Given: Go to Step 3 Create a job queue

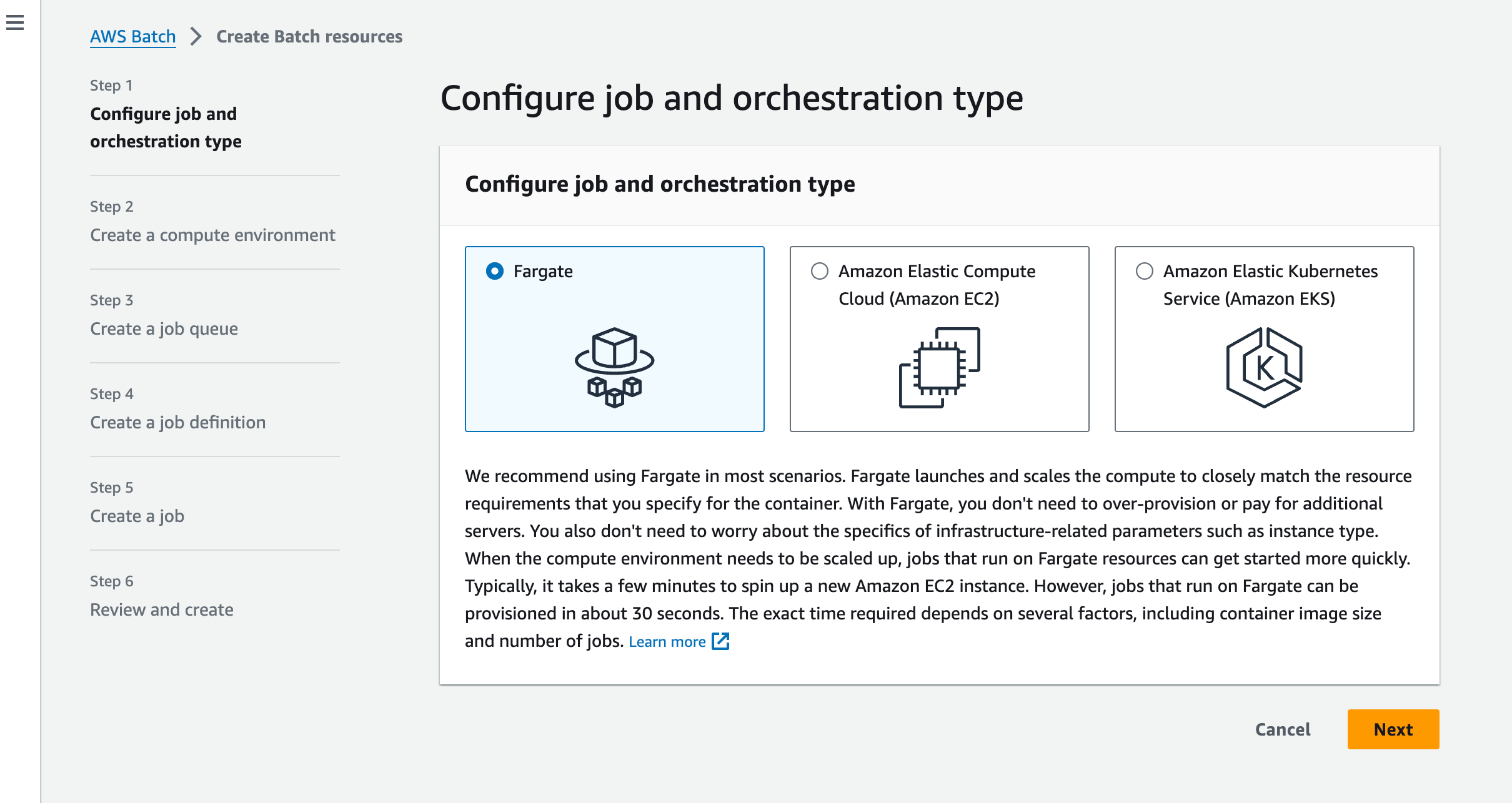Looking at the screenshot, I should click(164, 329).
